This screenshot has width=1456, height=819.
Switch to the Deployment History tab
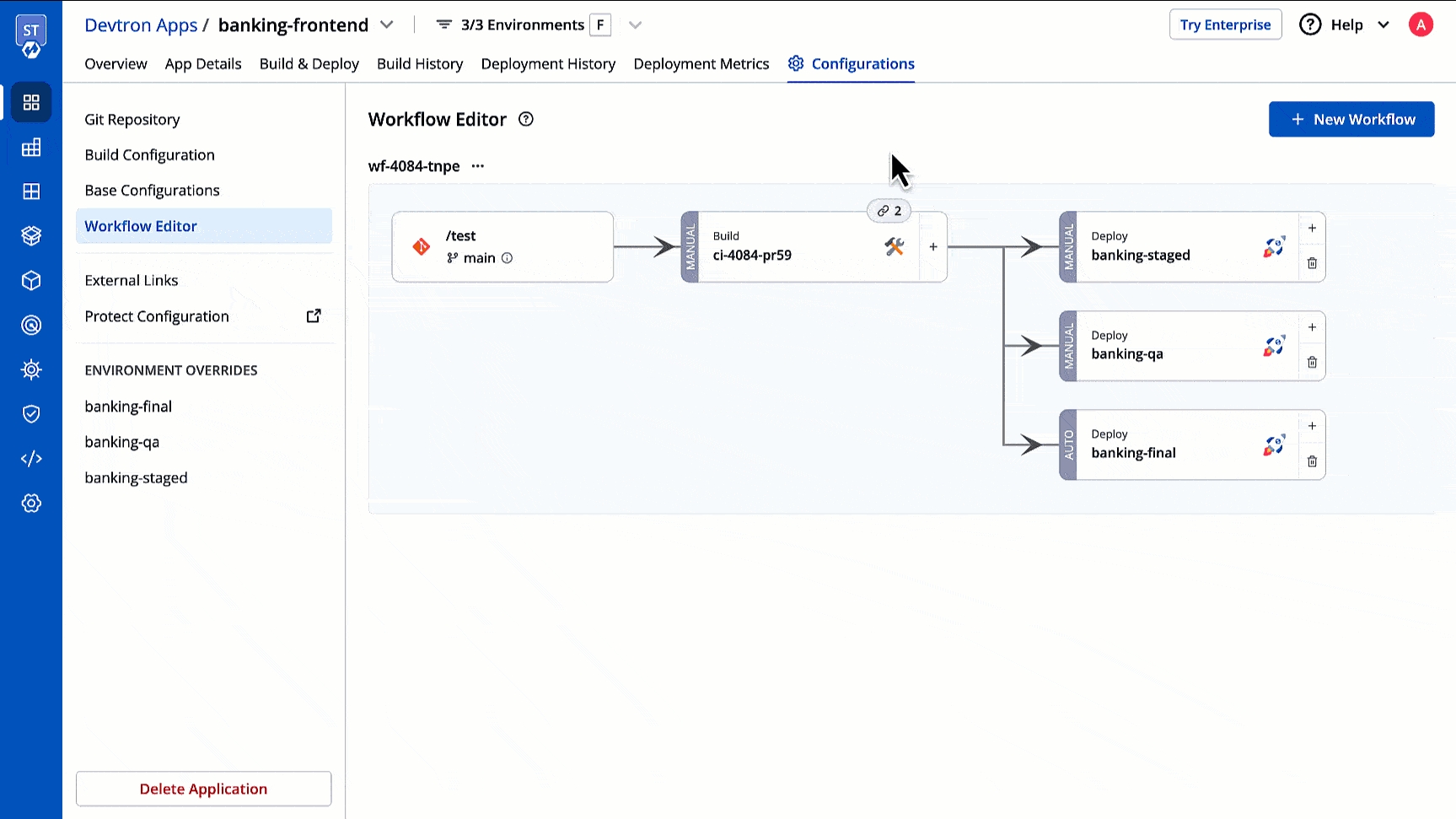click(x=548, y=64)
